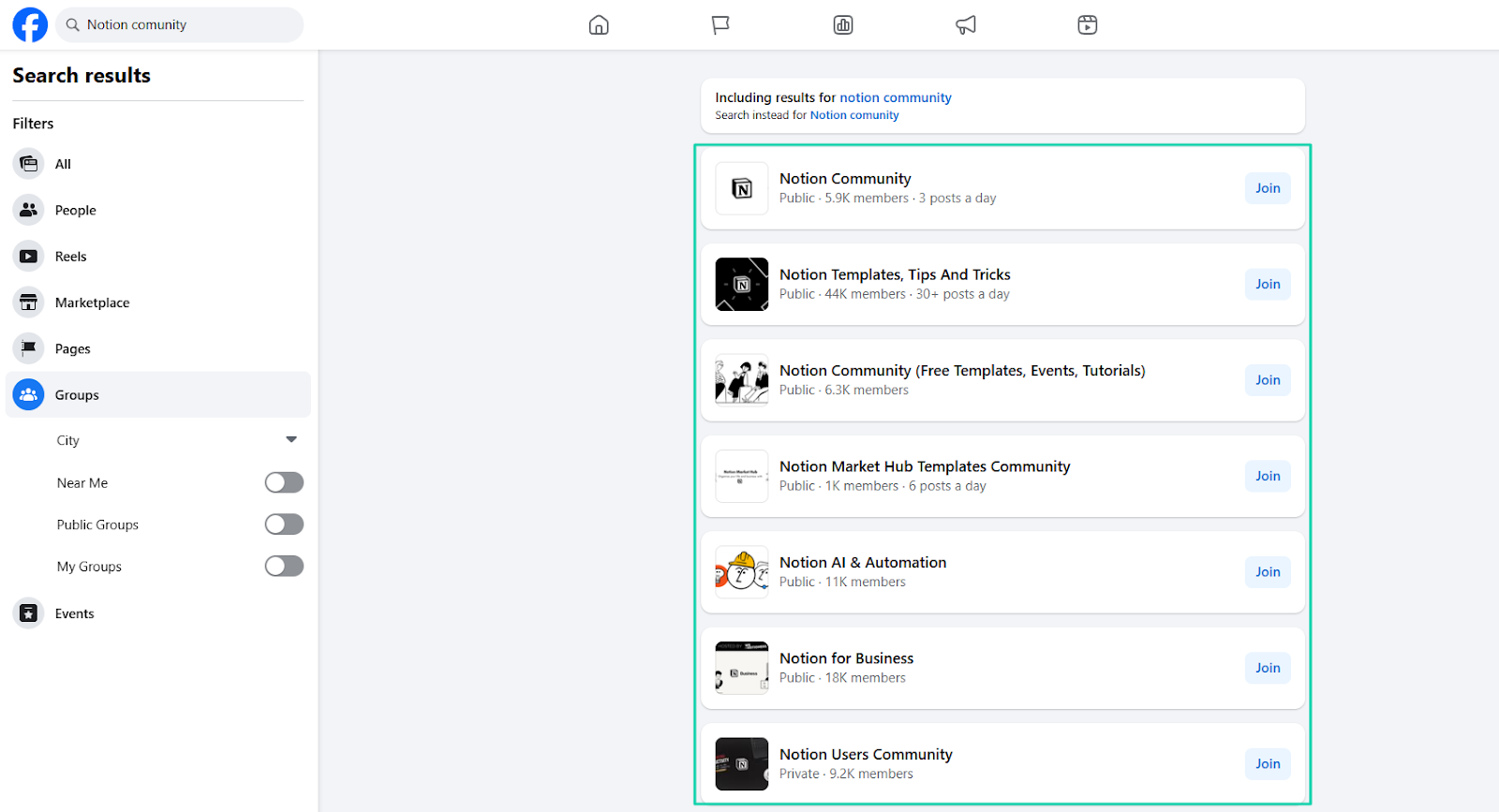
Task: Select the Pages filter icon in sidebar
Action: pyautogui.click(x=29, y=348)
